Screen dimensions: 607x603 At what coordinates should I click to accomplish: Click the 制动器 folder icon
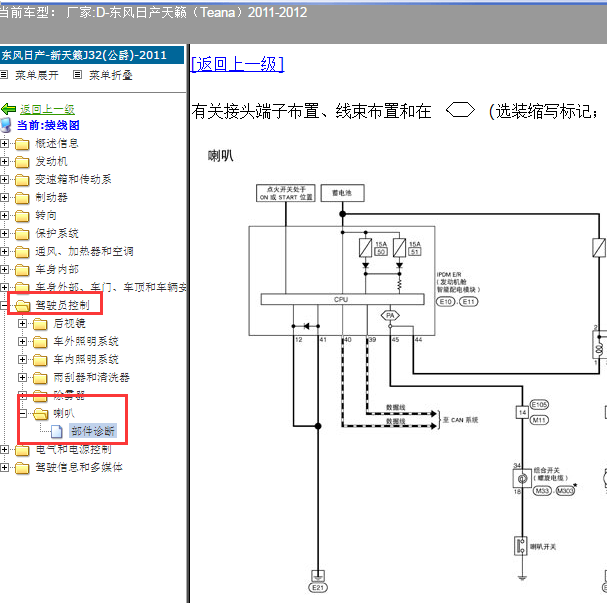click(x=22, y=198)
